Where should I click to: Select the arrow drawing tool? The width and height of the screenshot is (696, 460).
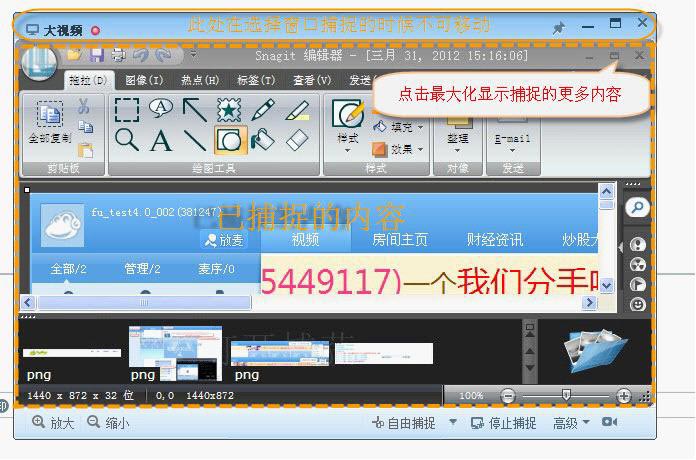195,110
